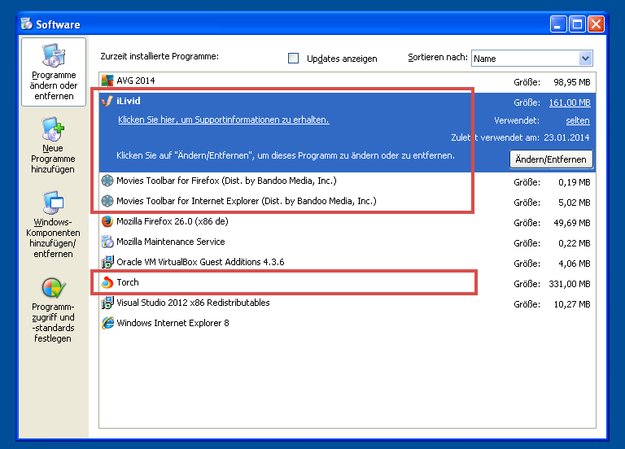
Task: Click size value '0,22 MB' row
Action: [574, 243]
